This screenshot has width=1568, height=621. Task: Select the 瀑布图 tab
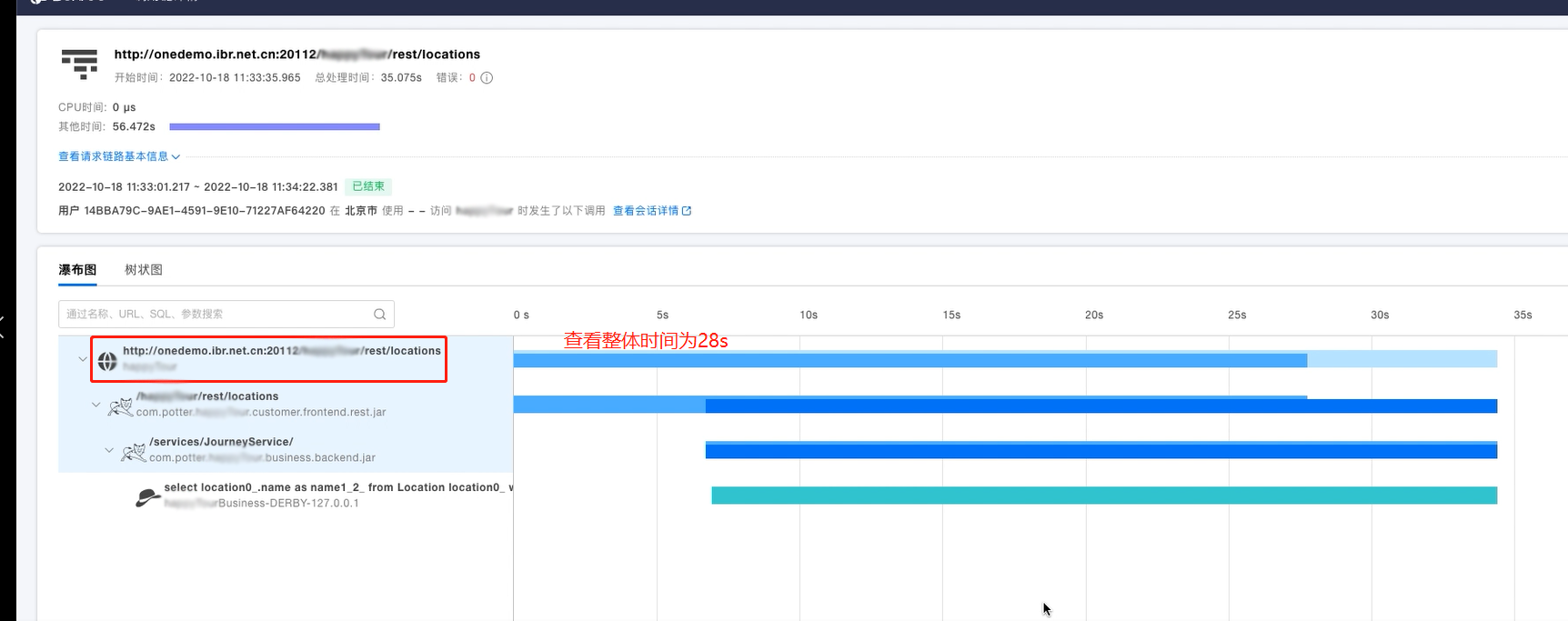[x=77, y=270]
